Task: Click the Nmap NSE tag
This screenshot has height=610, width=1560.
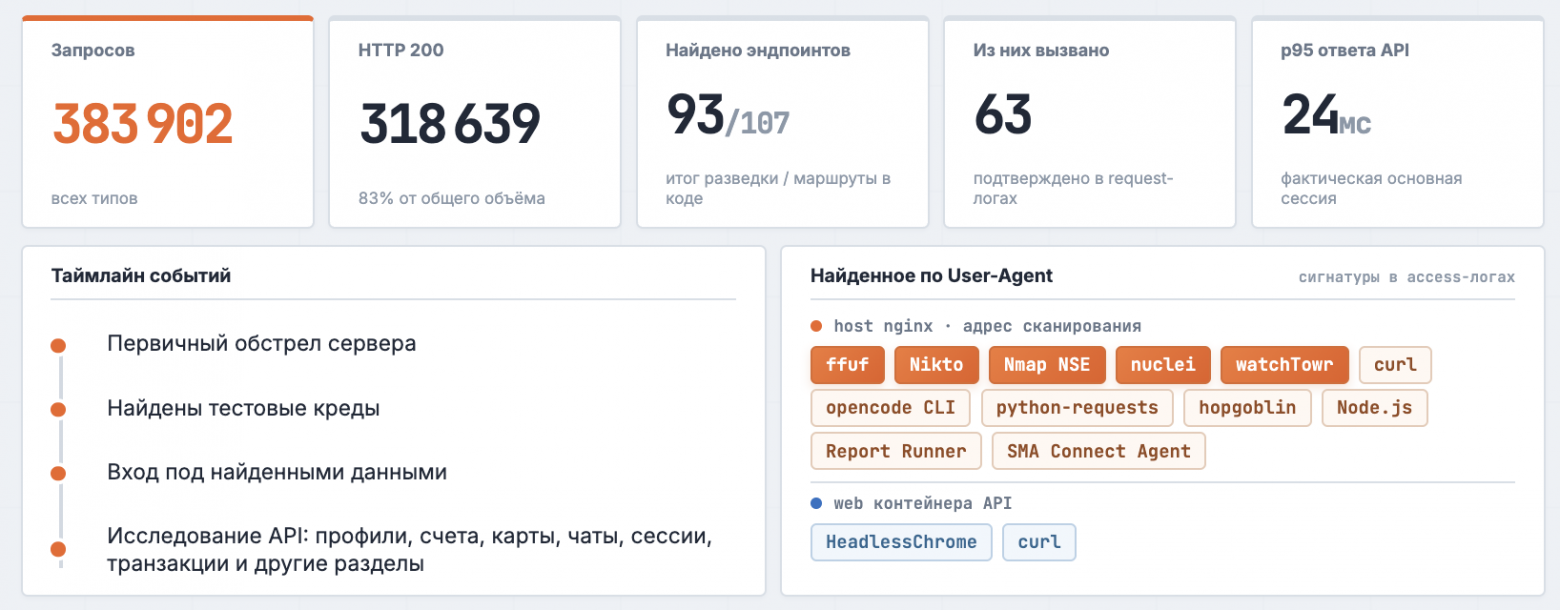Action: (x=1047, y=365)
